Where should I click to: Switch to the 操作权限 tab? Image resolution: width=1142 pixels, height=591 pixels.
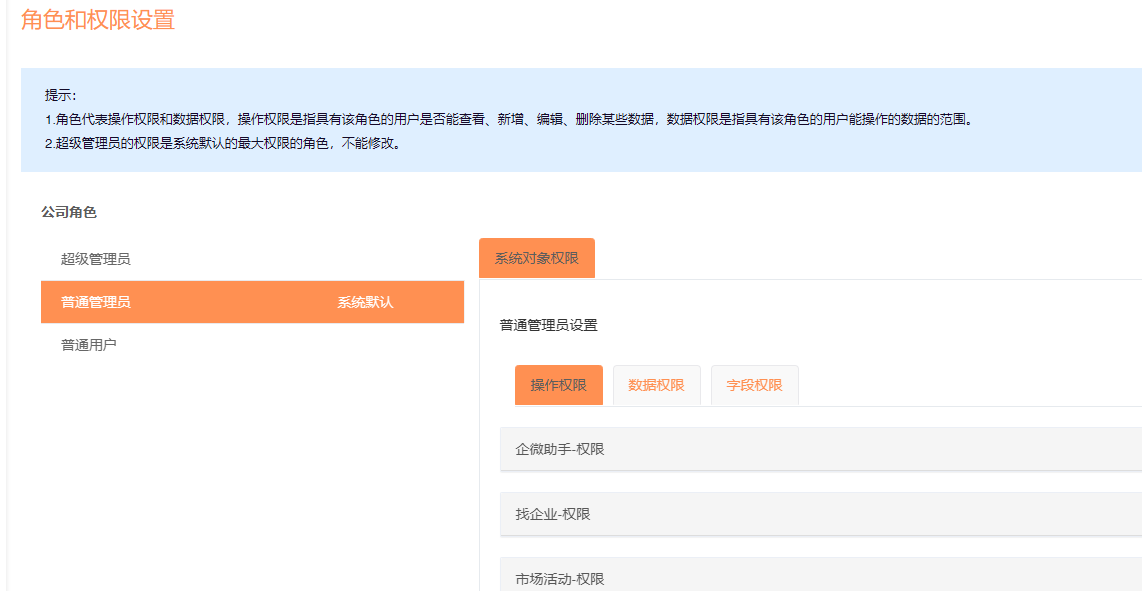(559, 385)
